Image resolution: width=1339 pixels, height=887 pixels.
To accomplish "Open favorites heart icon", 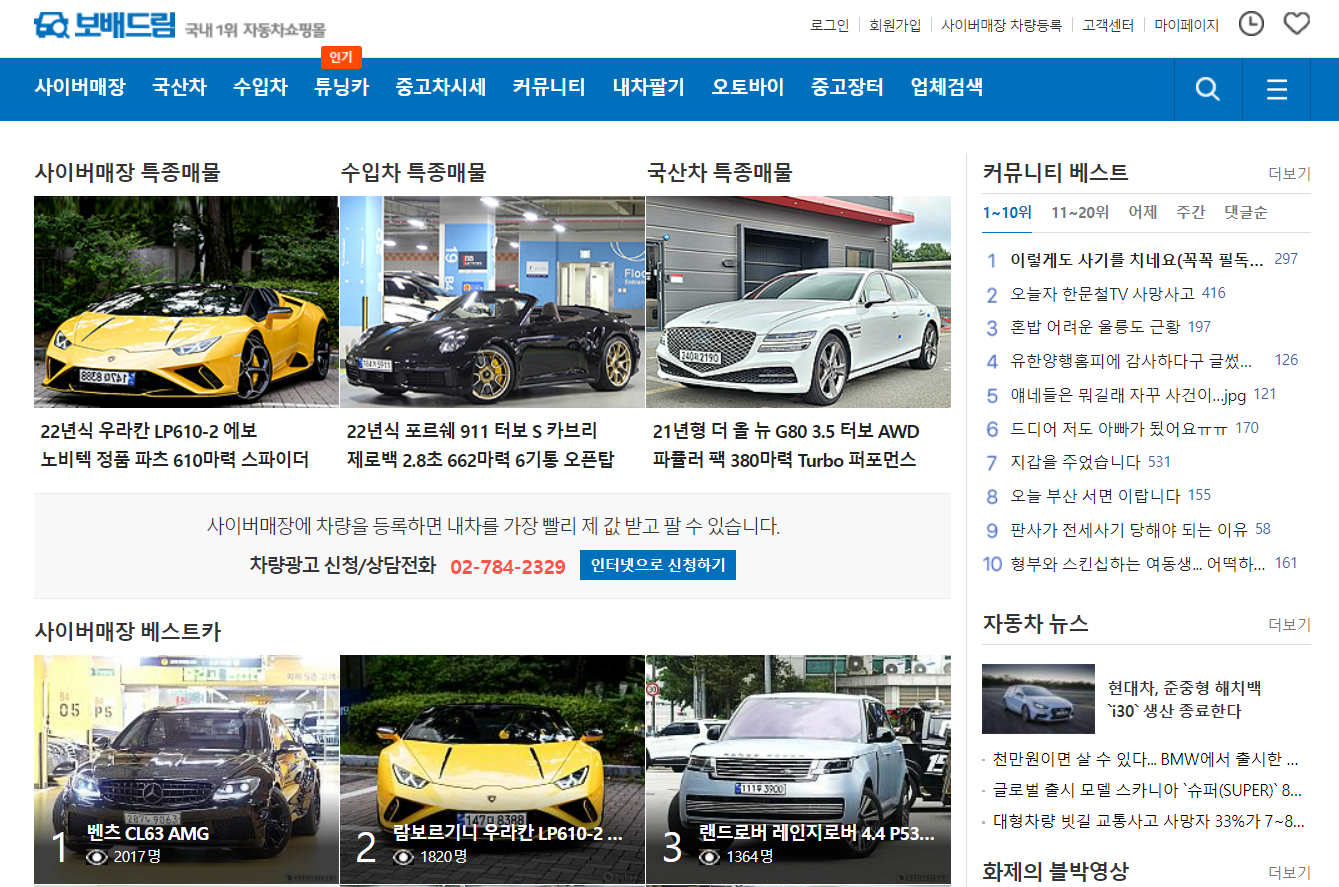I will coord(1297,24).
